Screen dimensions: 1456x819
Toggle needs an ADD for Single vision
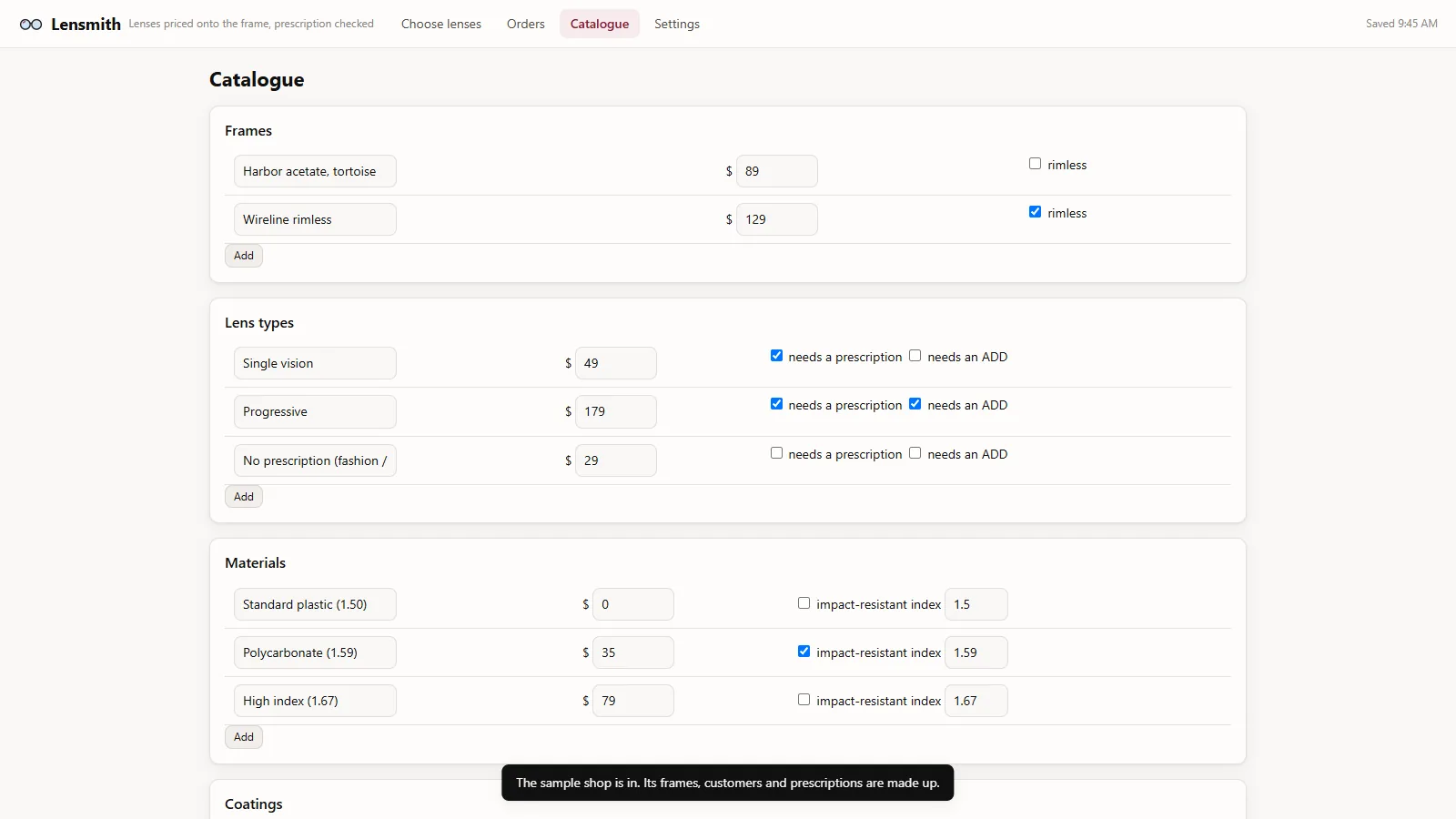coord(915,356)
